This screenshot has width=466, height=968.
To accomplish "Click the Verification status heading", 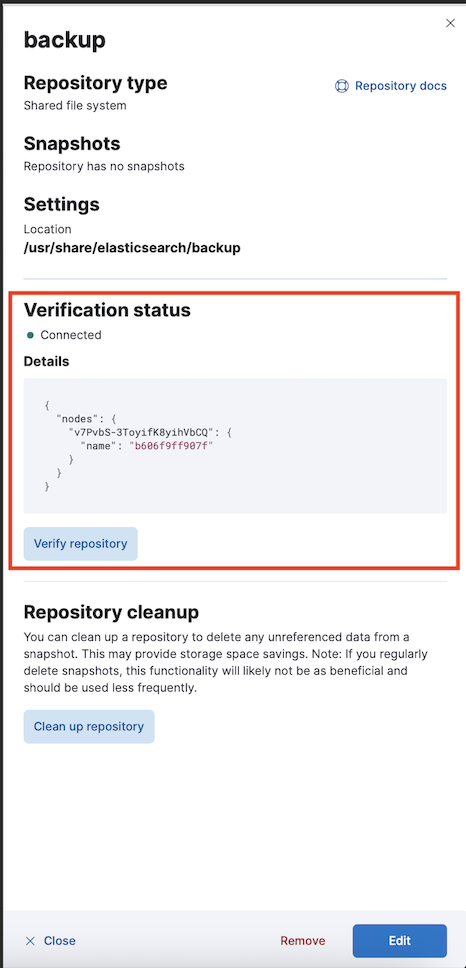I will [x=107, y=310].
